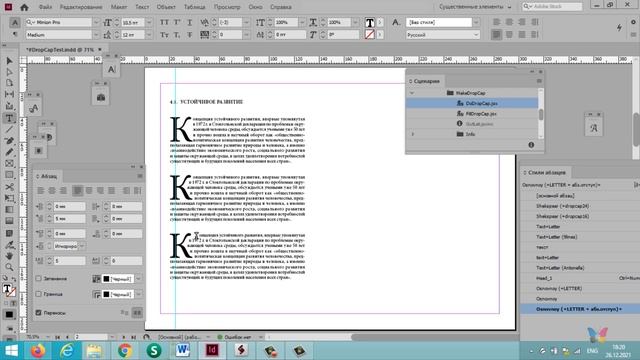The image size is (640, 360).
Task: Open the Справка menu
Action: click(x=281, y=7)
